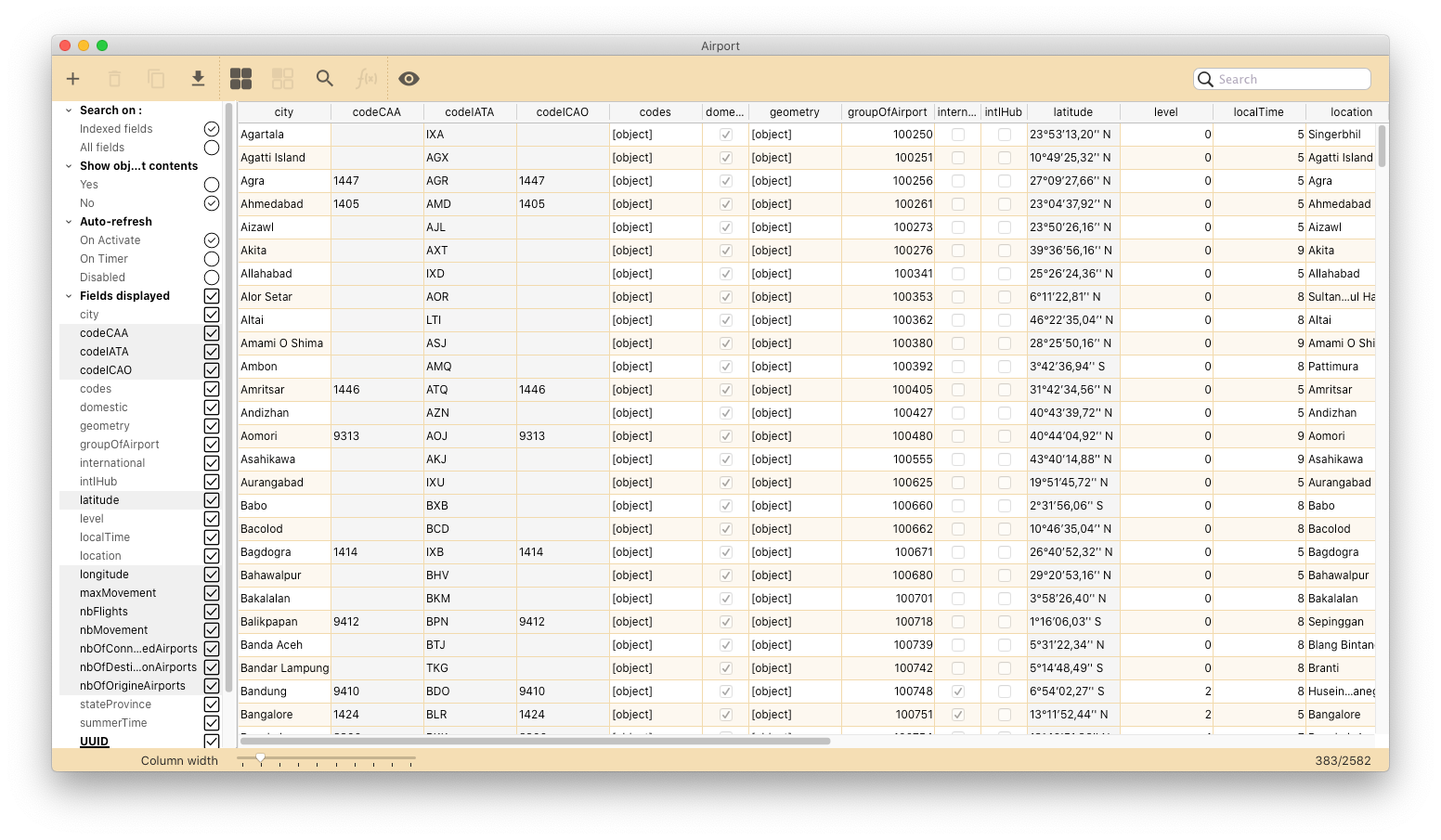
Task: Collapse the Show object contents section
Action: 68,166
